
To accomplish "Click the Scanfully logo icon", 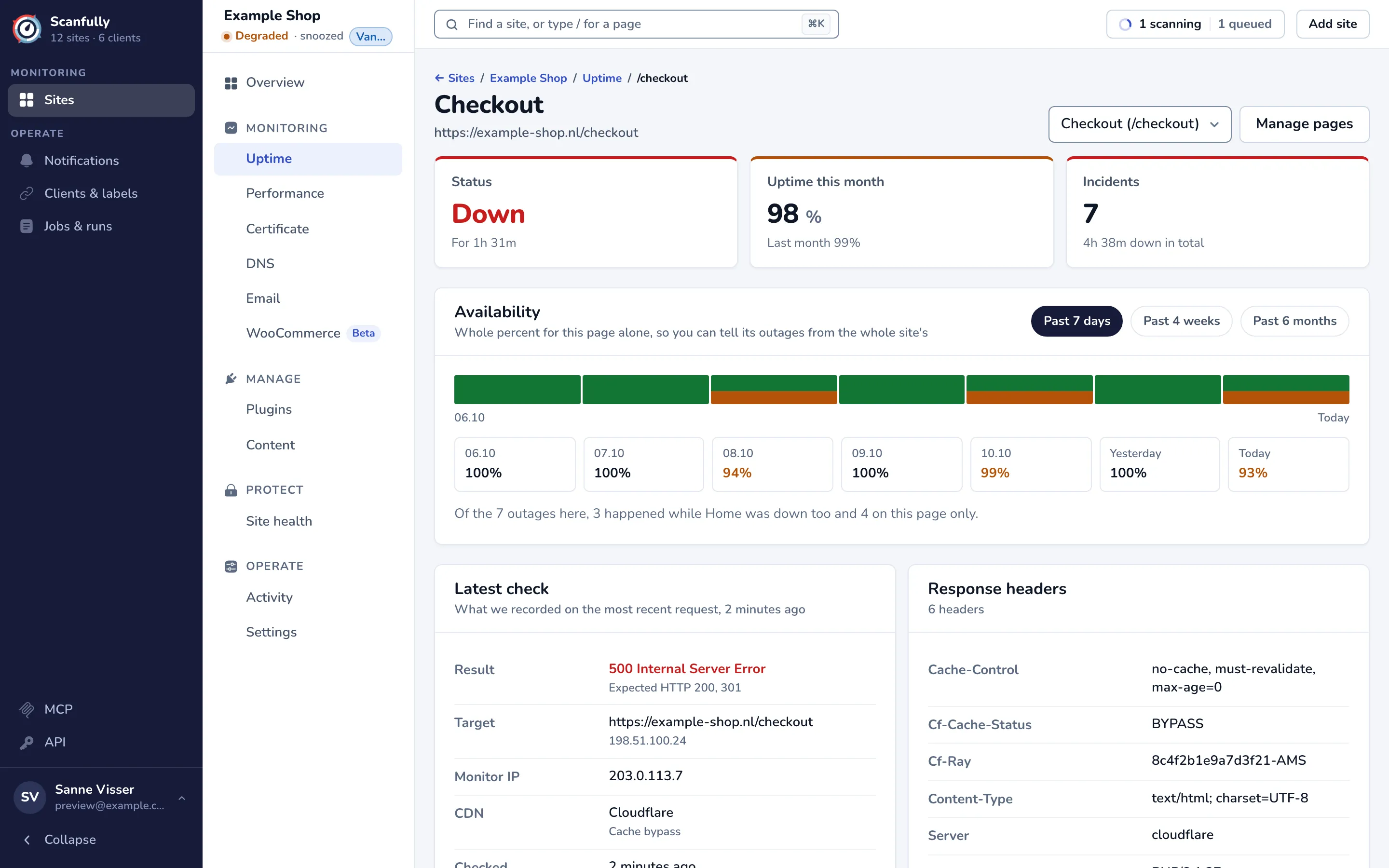I will point(27,29).
